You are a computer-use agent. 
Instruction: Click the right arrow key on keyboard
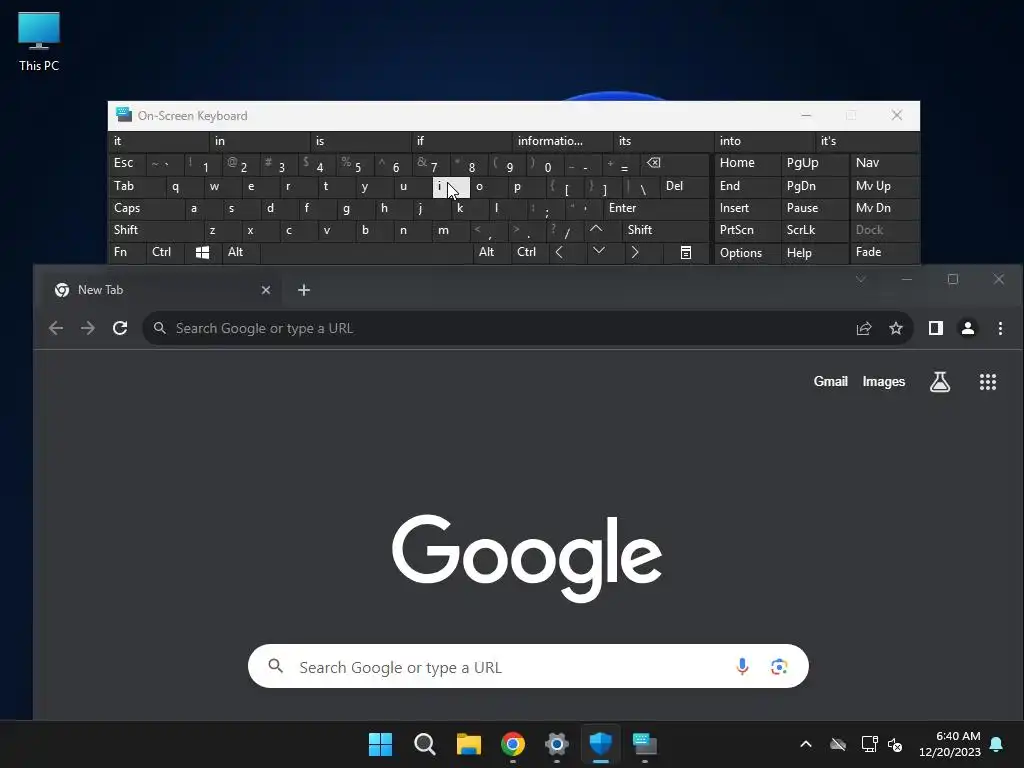click(x=635, y=252)
